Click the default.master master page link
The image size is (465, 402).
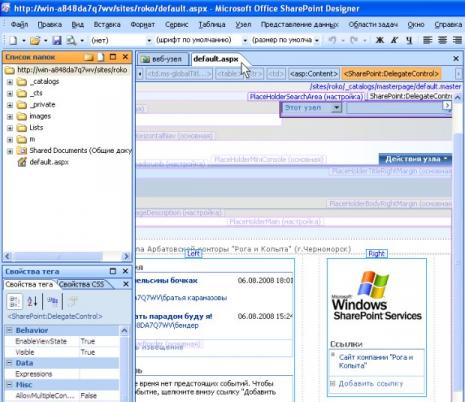tap(385, 86)
